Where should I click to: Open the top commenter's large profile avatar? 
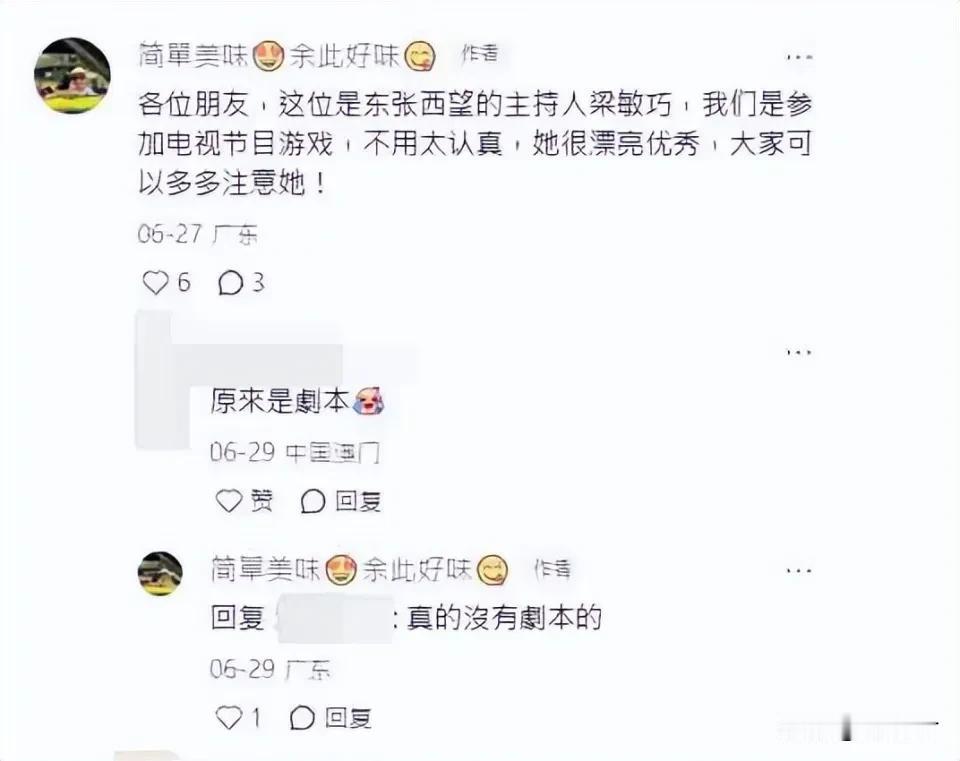72,75
